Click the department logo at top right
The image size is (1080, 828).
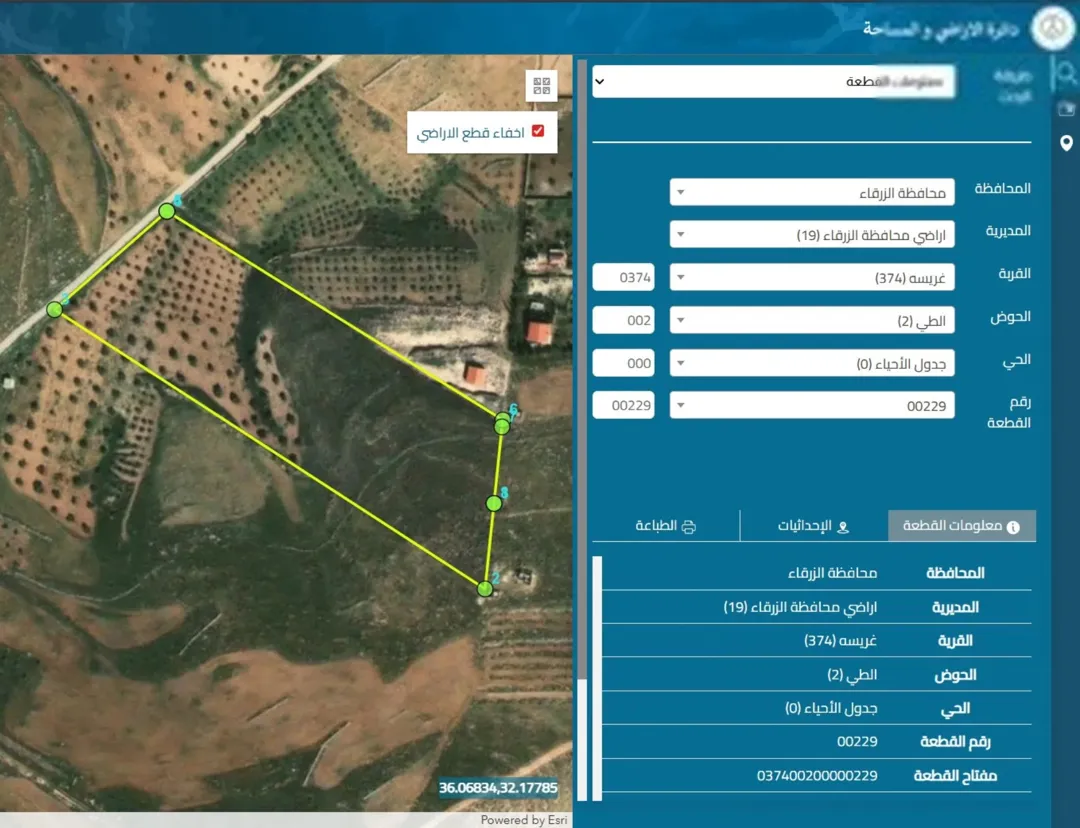[x=1052, y=29]
